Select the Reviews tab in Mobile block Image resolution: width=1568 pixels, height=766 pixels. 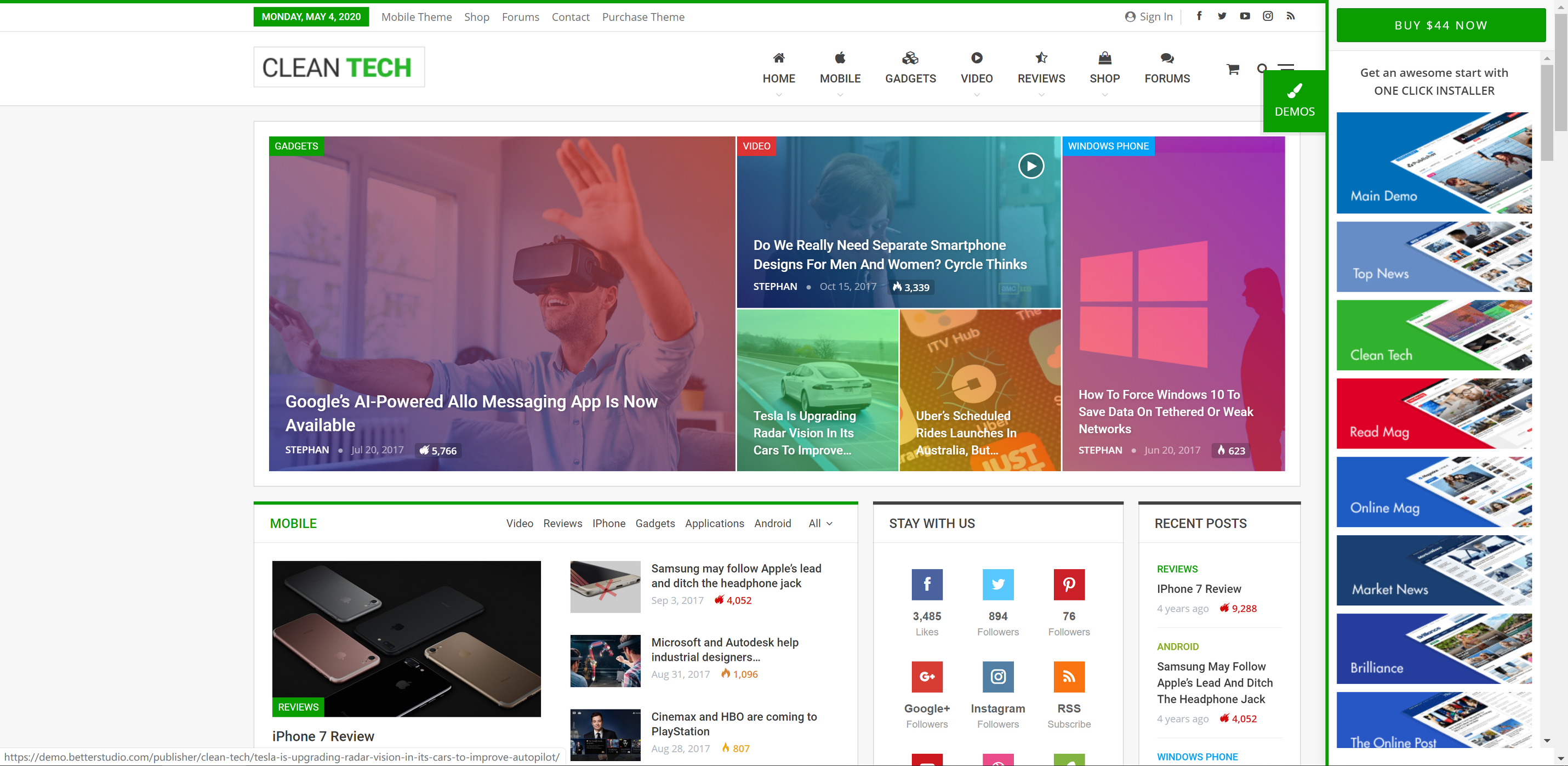(x=562, y=523)
